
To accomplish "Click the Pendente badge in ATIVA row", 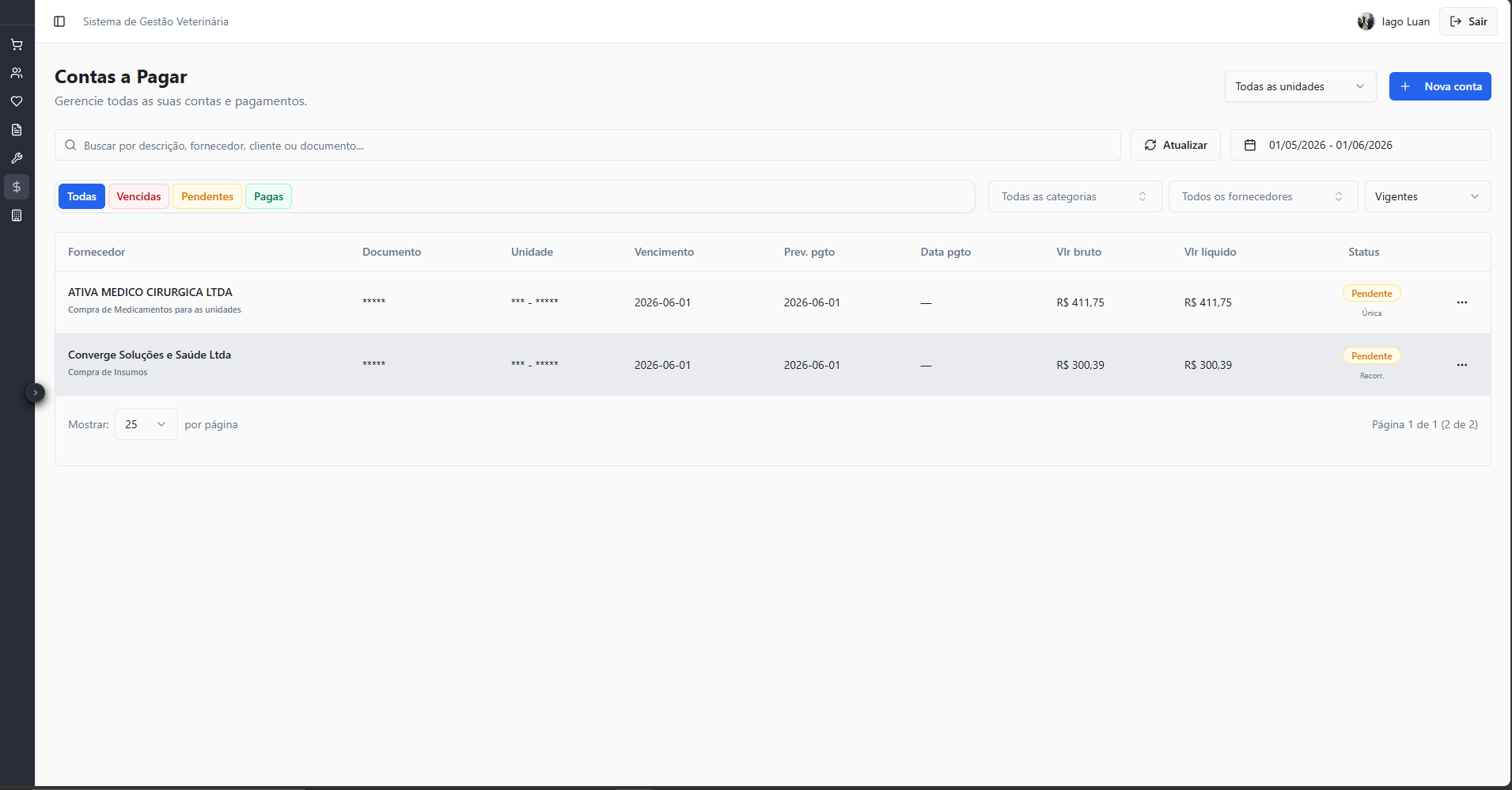I will tap(1371, 294).
